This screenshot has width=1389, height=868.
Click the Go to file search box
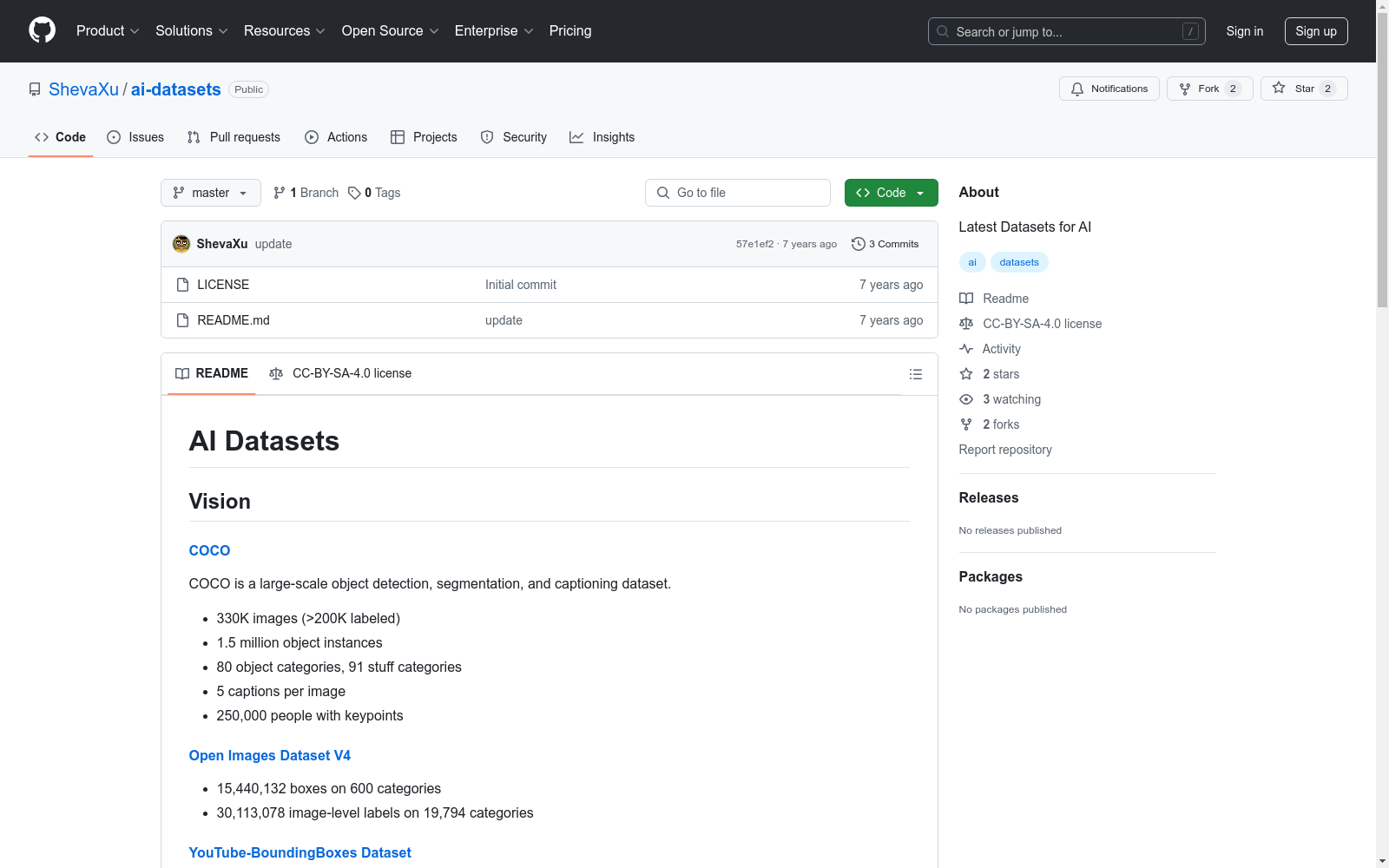tap(738, 193)
